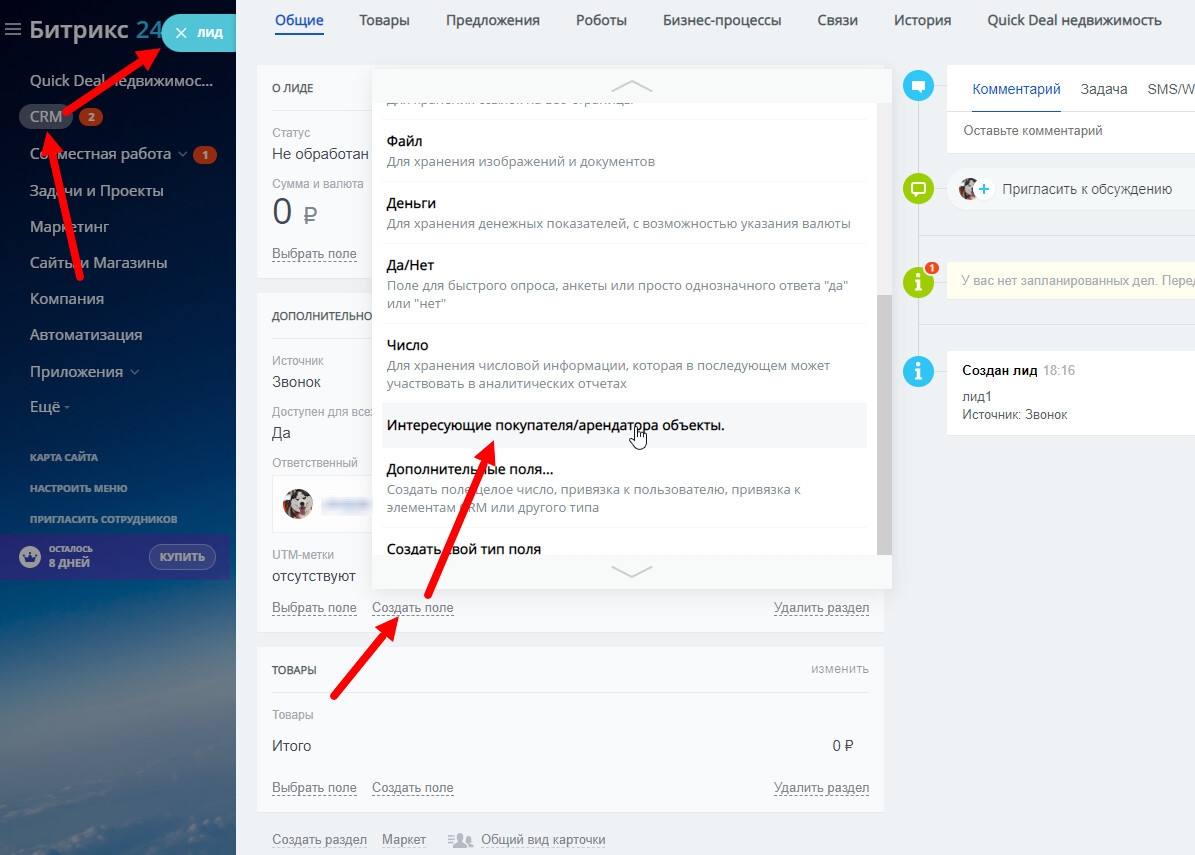Click the info icon with red notification badge
The image size is (1195, 855).
917,282
